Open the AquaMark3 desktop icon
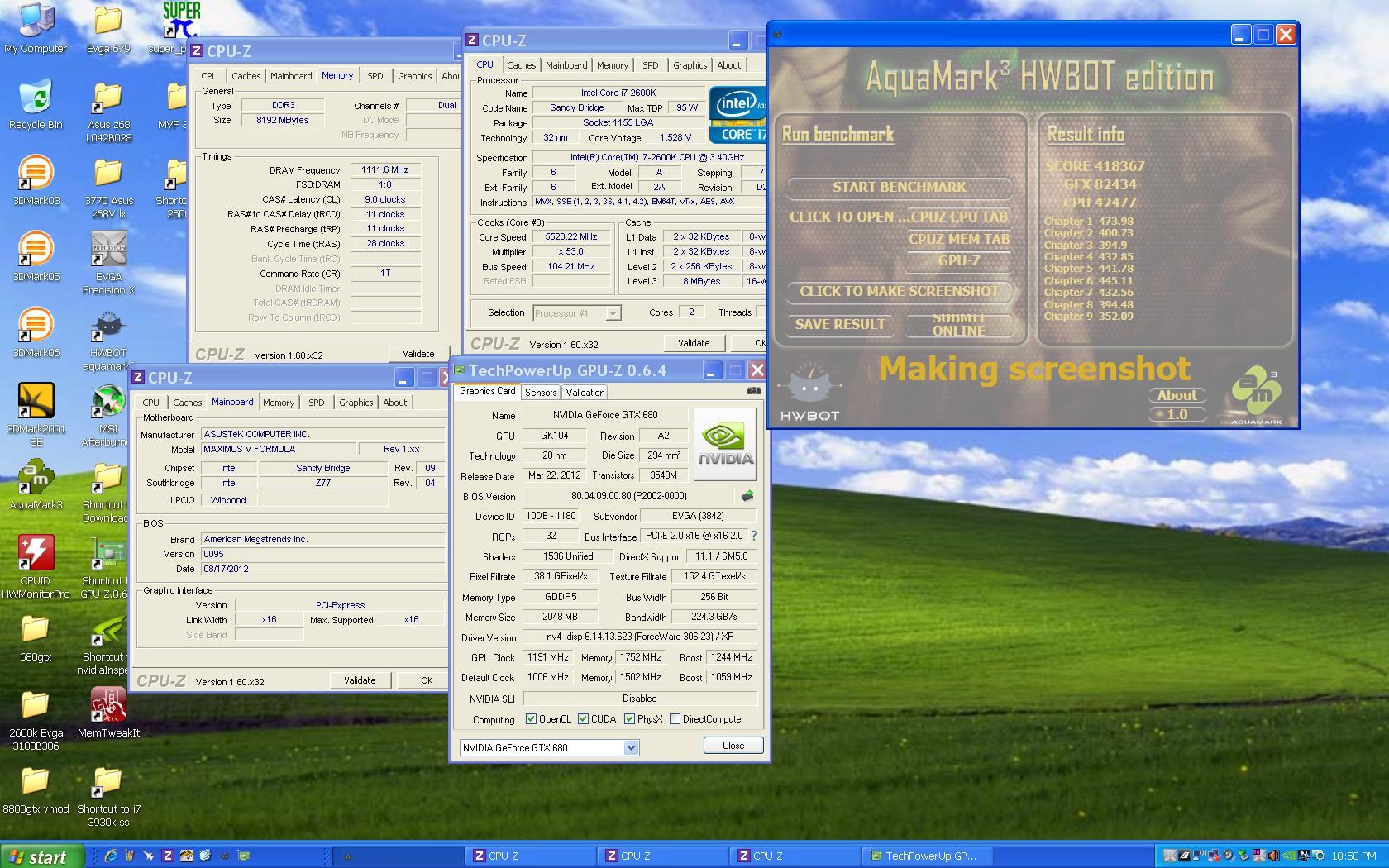 [x=36, y=485]
